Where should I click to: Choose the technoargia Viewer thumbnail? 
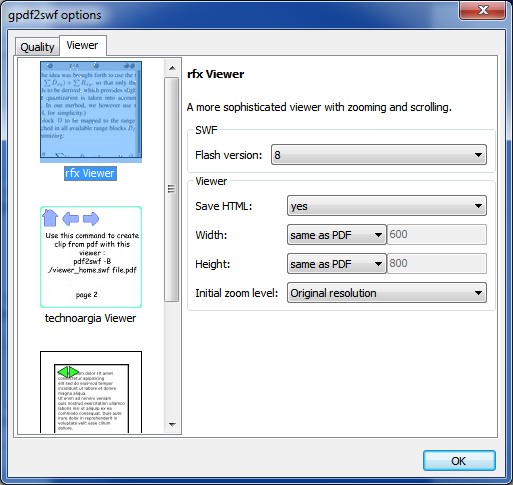coord(91,257)
